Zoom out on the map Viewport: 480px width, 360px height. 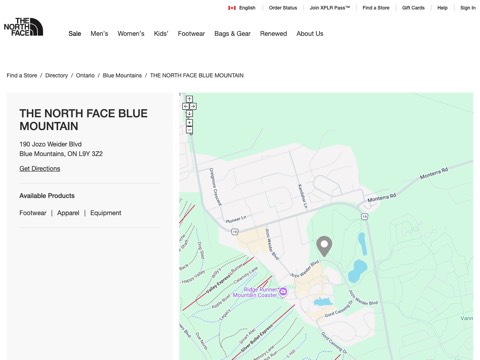189,130
